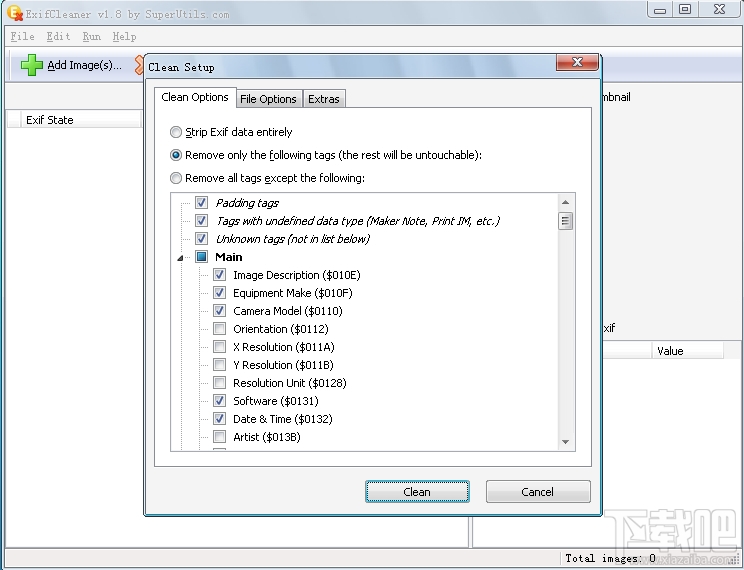Check the Artist ($013B) checkbox
Viewport: 744px width, 570px height.
point(219,437)
